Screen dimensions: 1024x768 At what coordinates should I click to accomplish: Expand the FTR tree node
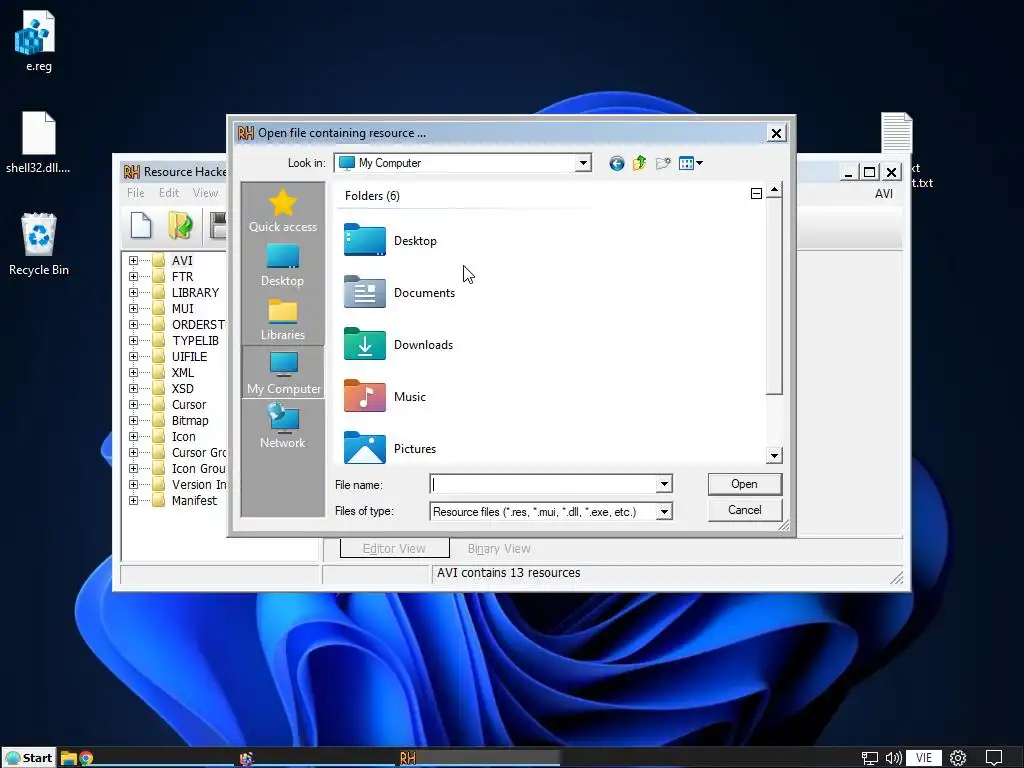pos(133,276)
